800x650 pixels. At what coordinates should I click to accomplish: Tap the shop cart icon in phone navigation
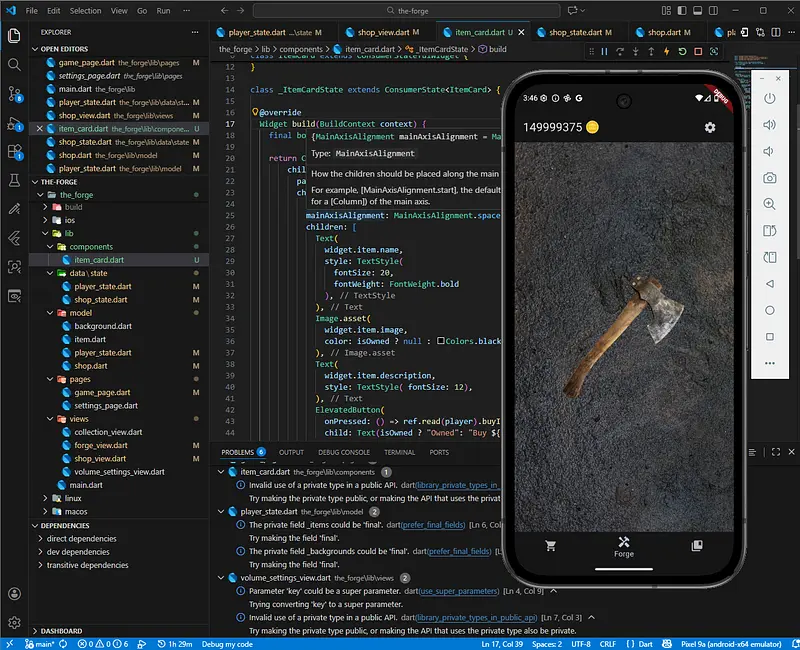coord(549,546)
